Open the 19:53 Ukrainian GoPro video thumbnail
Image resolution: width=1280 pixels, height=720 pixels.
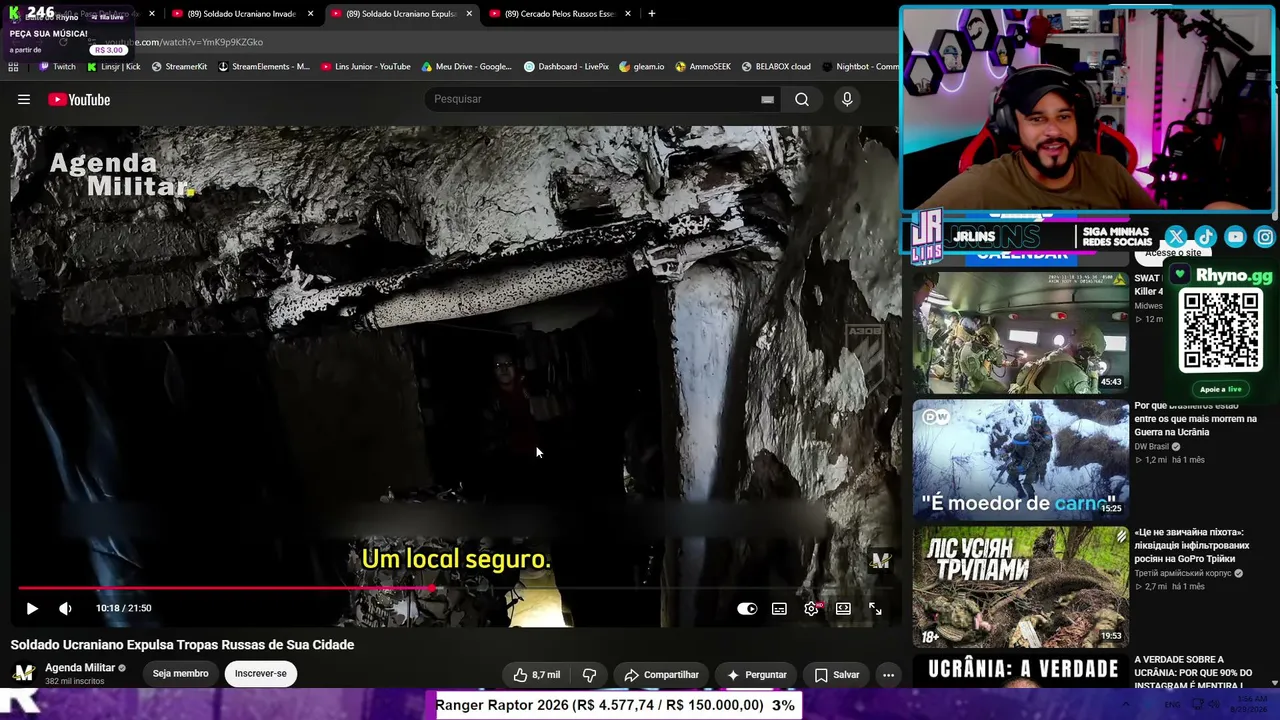click(x=1020, y=587)
